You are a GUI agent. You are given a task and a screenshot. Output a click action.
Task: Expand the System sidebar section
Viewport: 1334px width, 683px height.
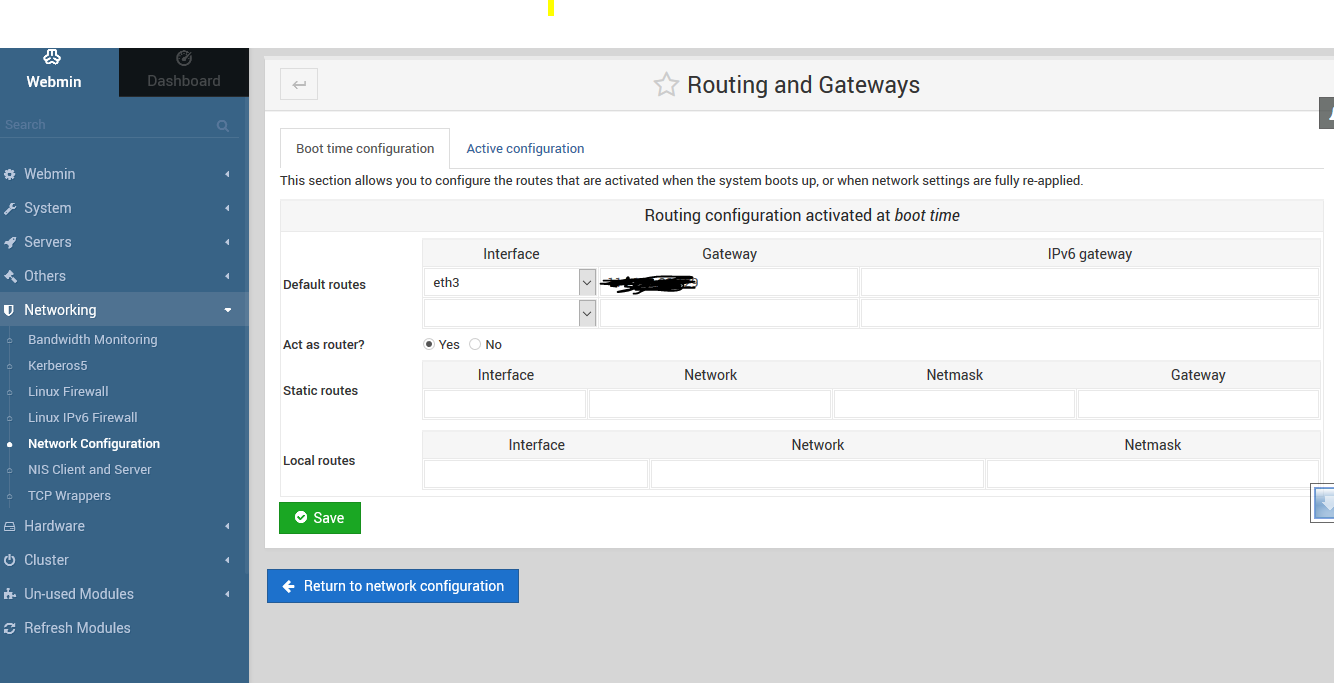[x=228, y=208]
